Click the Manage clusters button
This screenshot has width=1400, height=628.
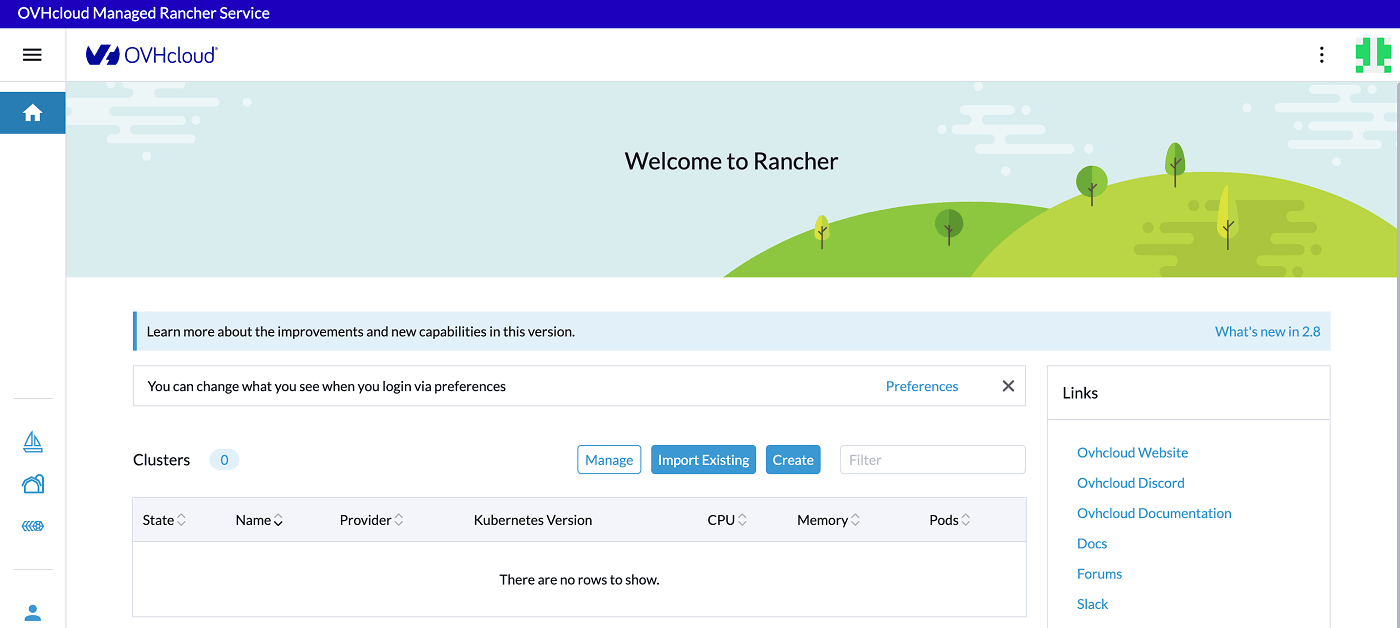click(609, 460)
